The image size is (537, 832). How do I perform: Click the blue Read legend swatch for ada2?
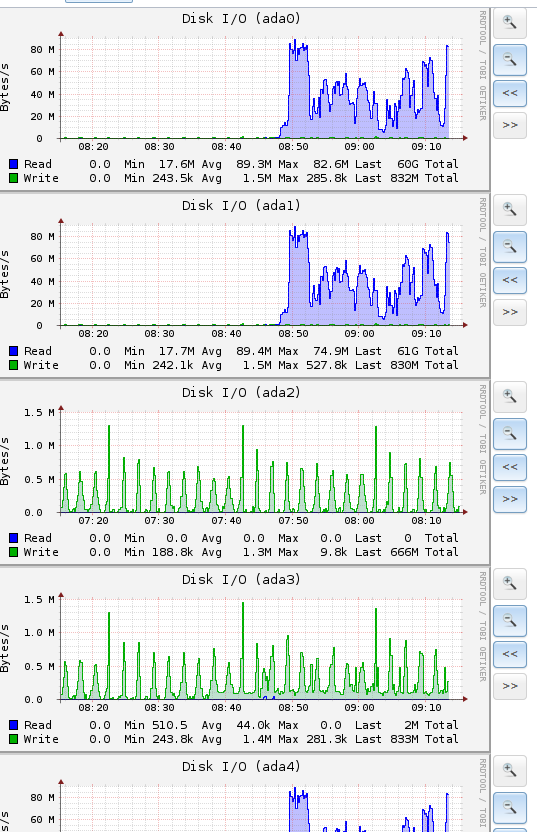(x=13, y=538)
